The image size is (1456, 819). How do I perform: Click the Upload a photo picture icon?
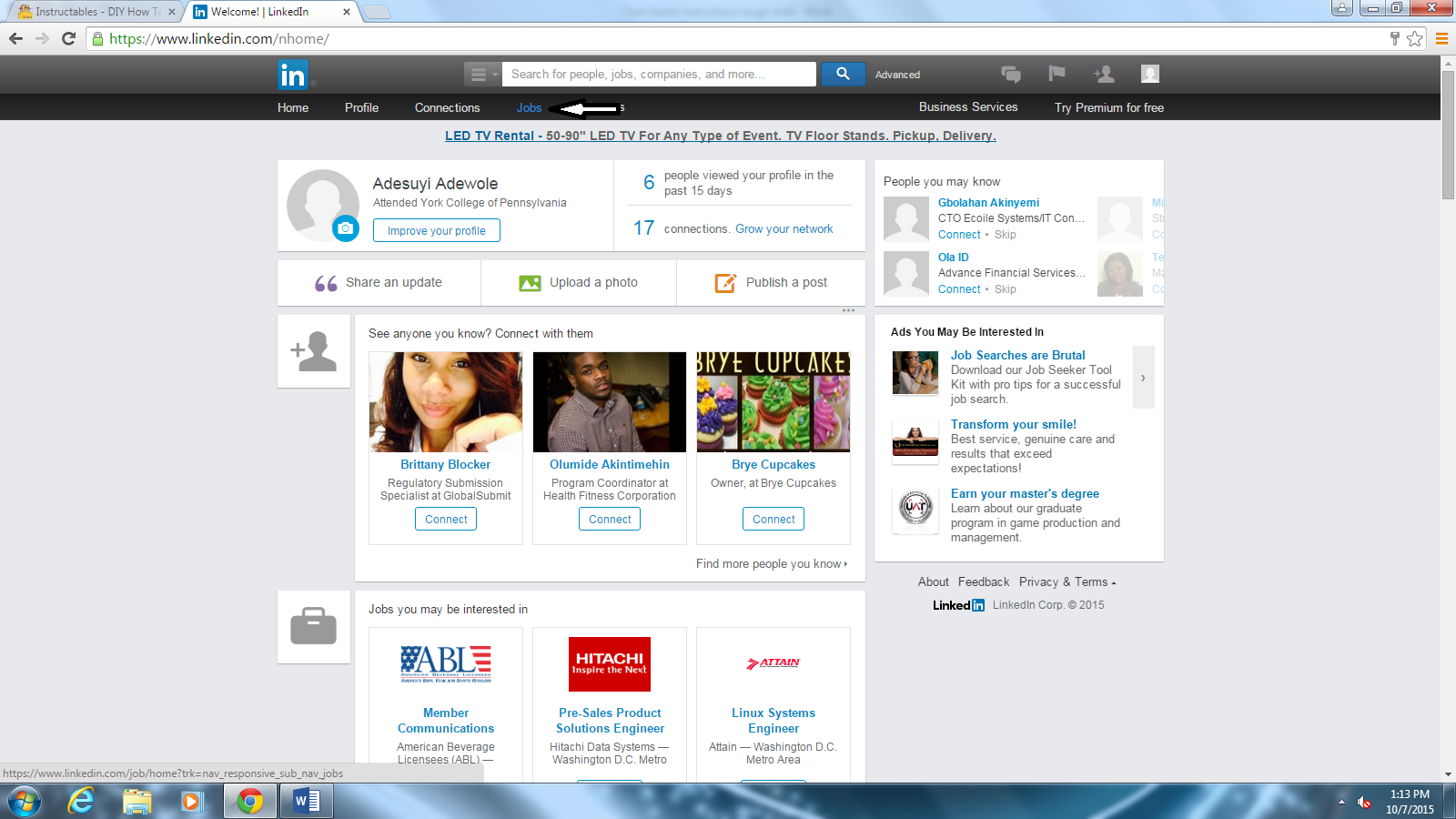[530, 283]
